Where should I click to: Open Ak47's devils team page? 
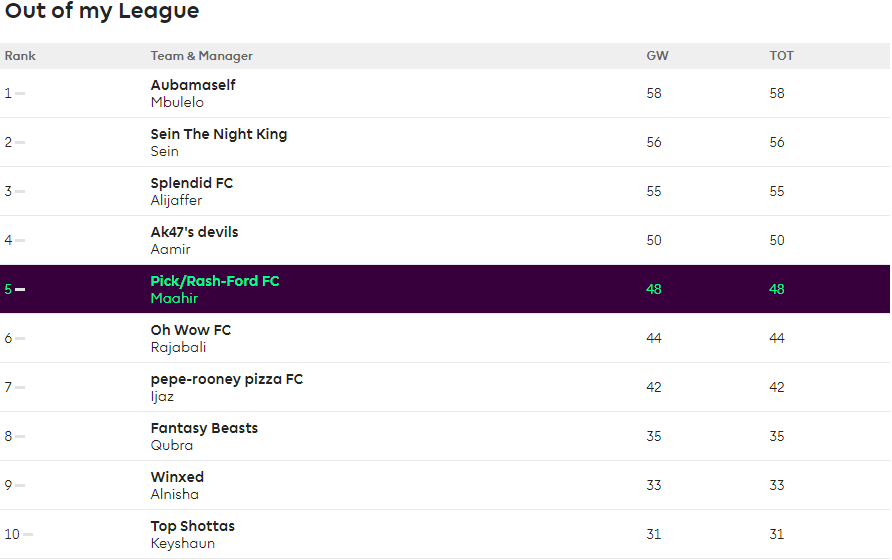point(194,232)
